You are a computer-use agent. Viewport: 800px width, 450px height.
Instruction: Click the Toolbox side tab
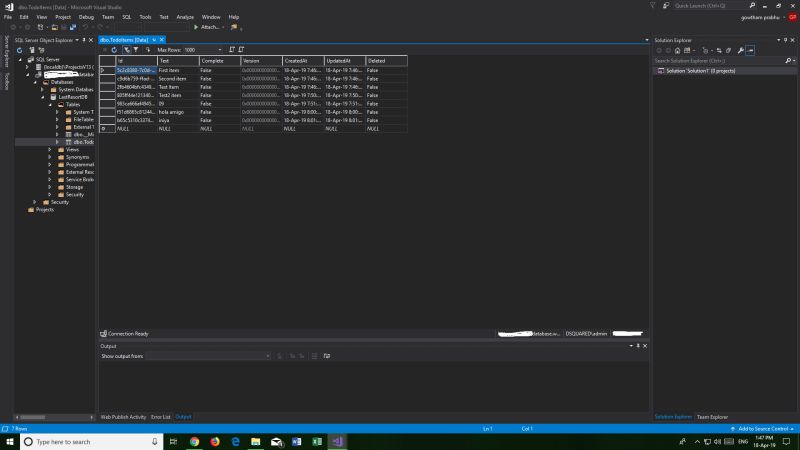7,81
